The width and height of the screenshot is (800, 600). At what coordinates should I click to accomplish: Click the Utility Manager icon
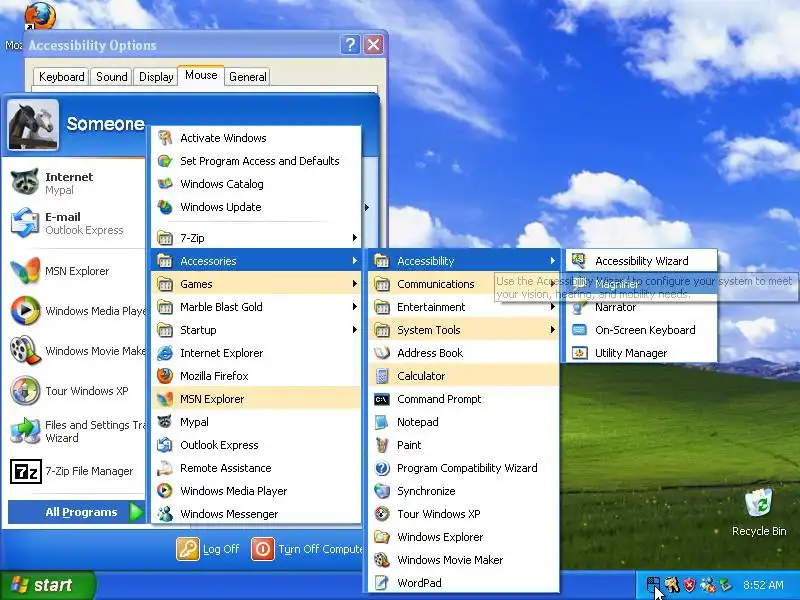pyautogui.click(x=579, y=353)
